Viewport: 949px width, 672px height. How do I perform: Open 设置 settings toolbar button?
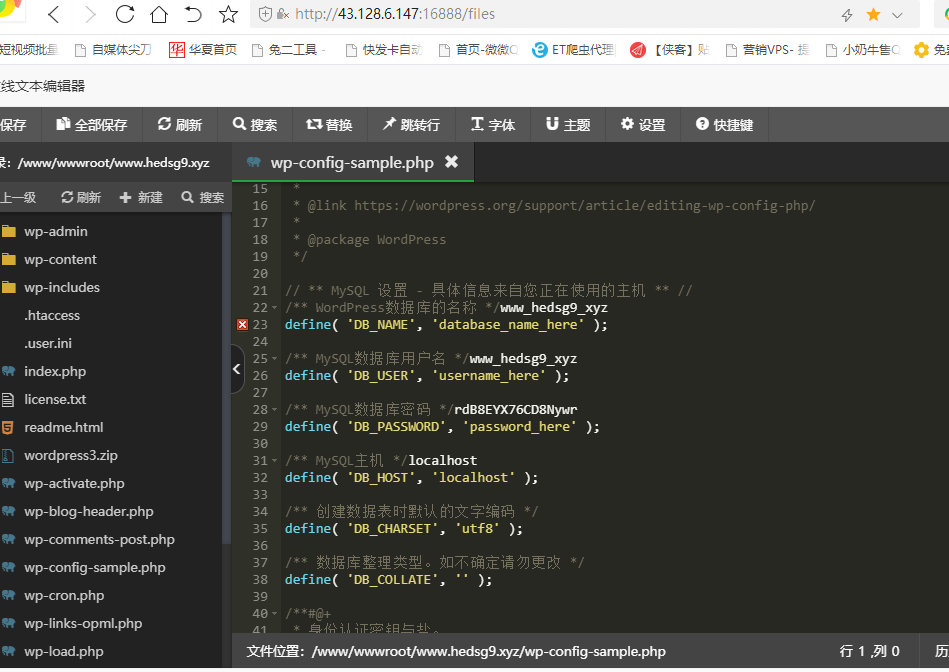click(643, 125)
